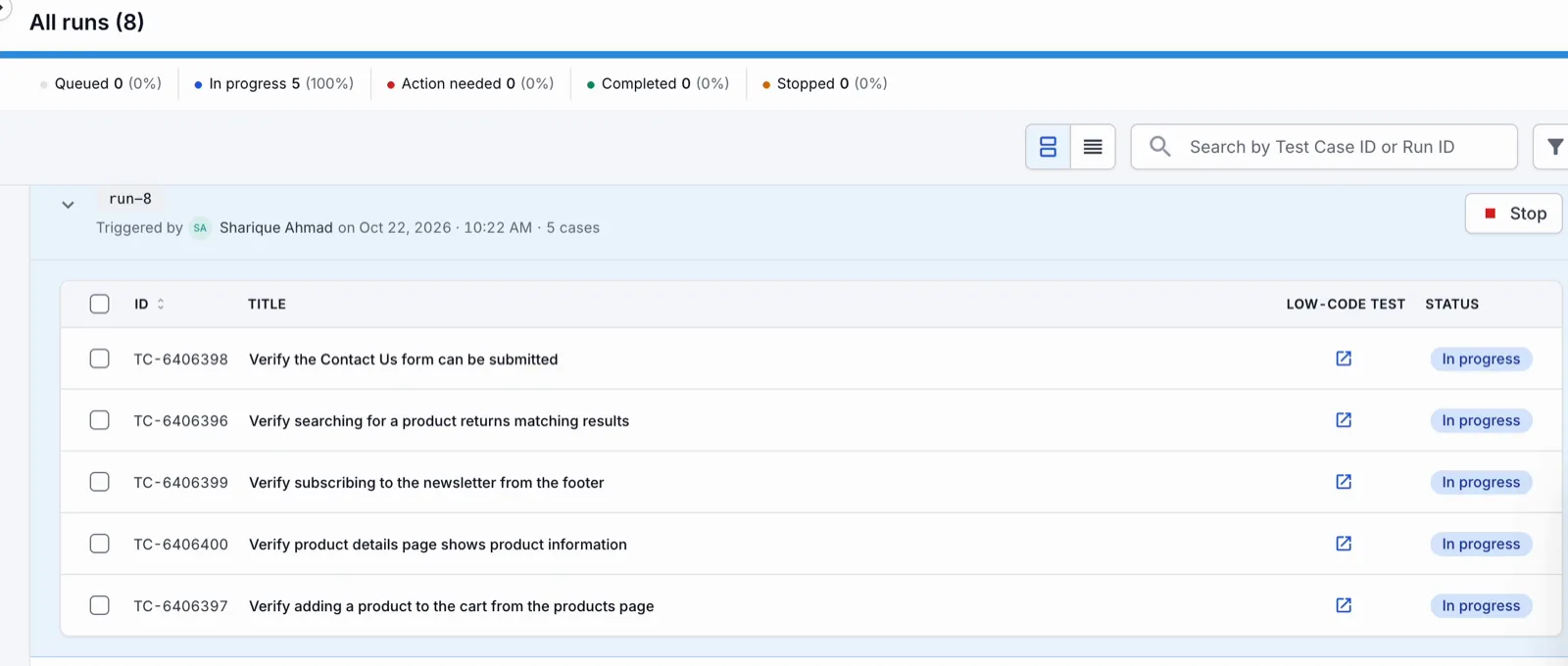Image resolution: width=1568 pixels, height=666 pixels.
Task: Check the box for TC-6406398
Action: coord(99,358)
